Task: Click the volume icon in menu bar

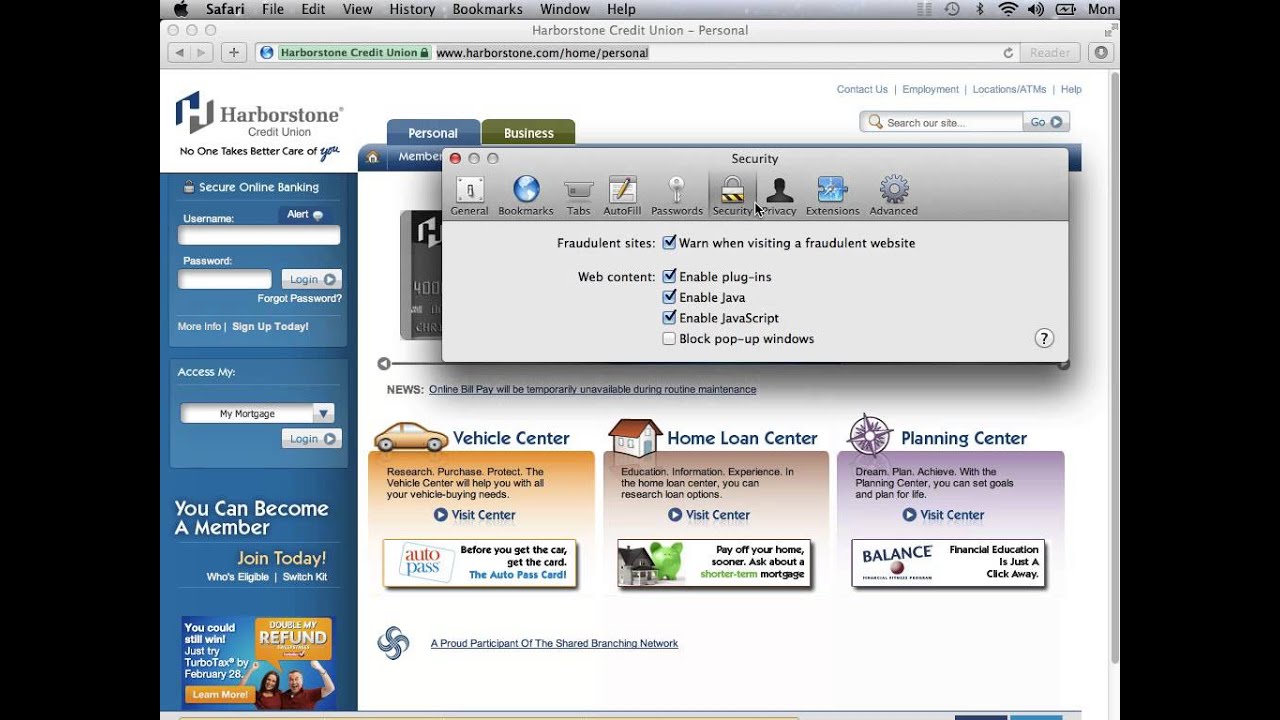Action: 1035,9
